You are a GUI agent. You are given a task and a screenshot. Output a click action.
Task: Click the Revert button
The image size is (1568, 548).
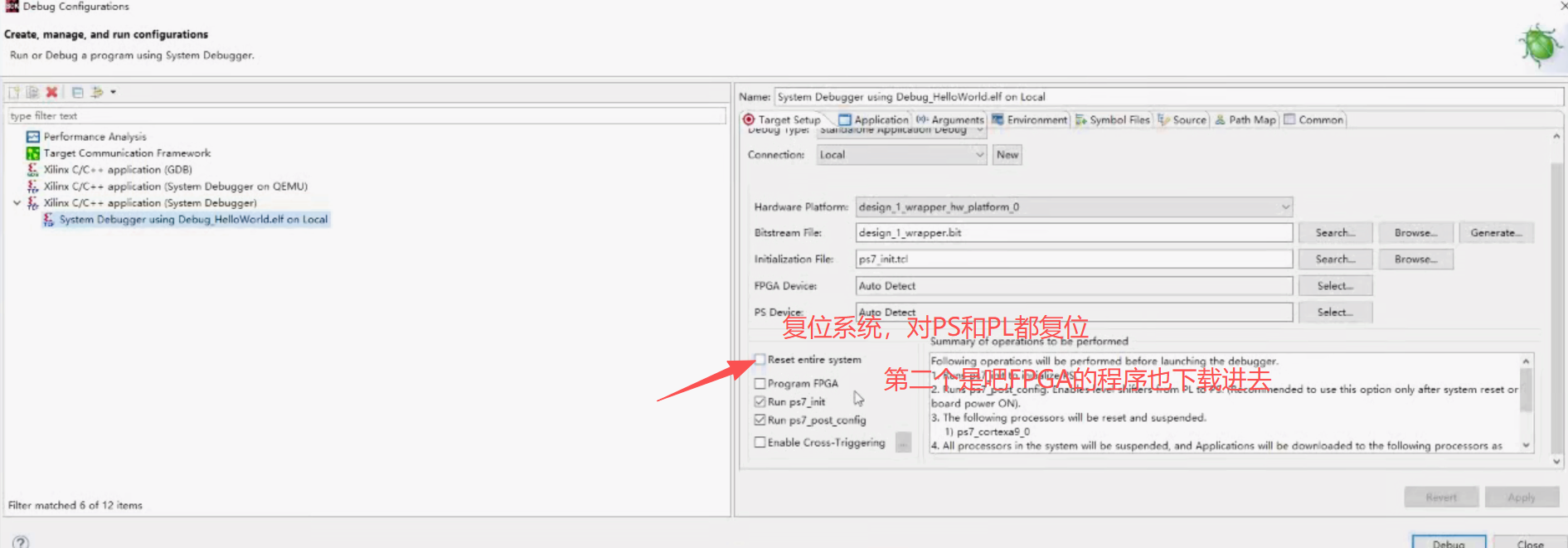coord(1441,497)
